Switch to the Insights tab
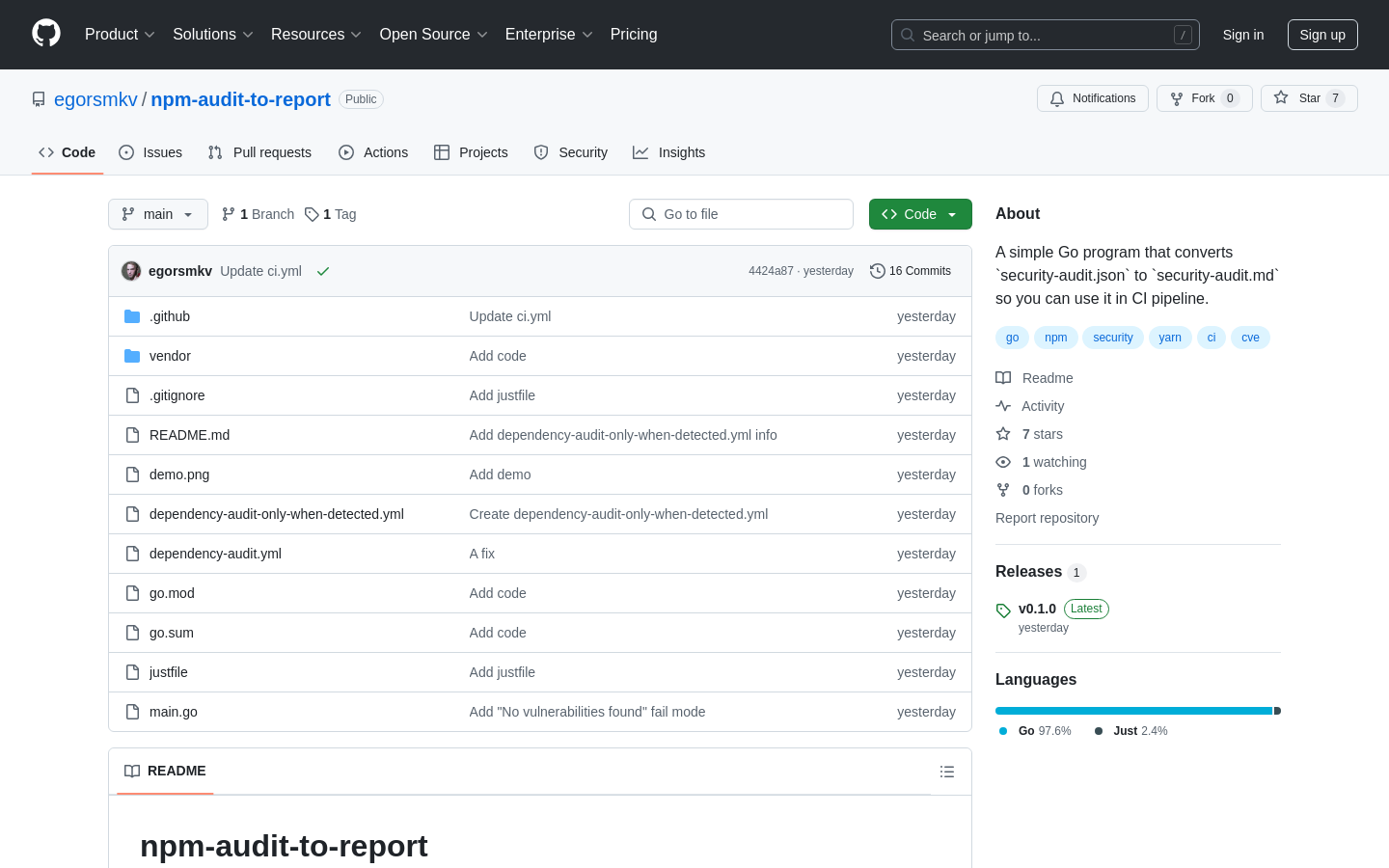Screen dimensions: 1389x868 pos(669,152)
